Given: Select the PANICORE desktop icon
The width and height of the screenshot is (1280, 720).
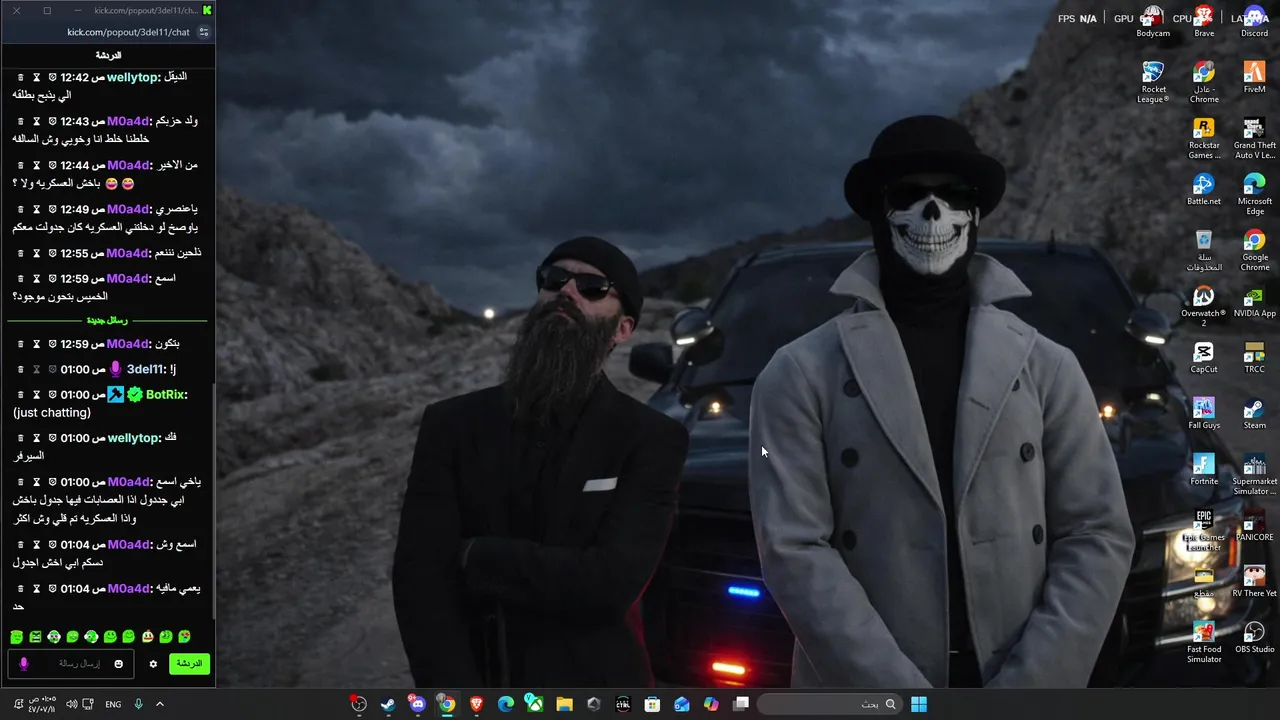Looking at the screenshot, I should [1254, 525].
